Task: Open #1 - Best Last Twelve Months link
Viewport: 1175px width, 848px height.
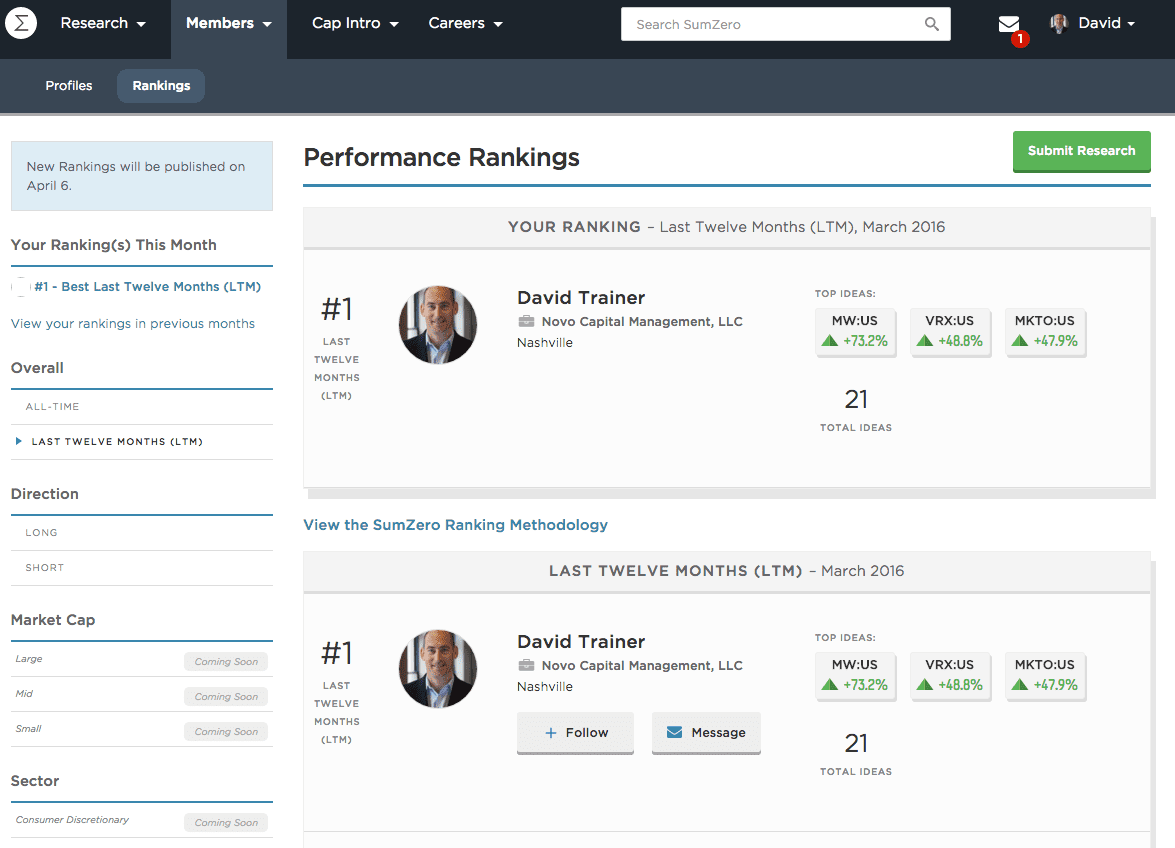Action: (x=148, y=287)
